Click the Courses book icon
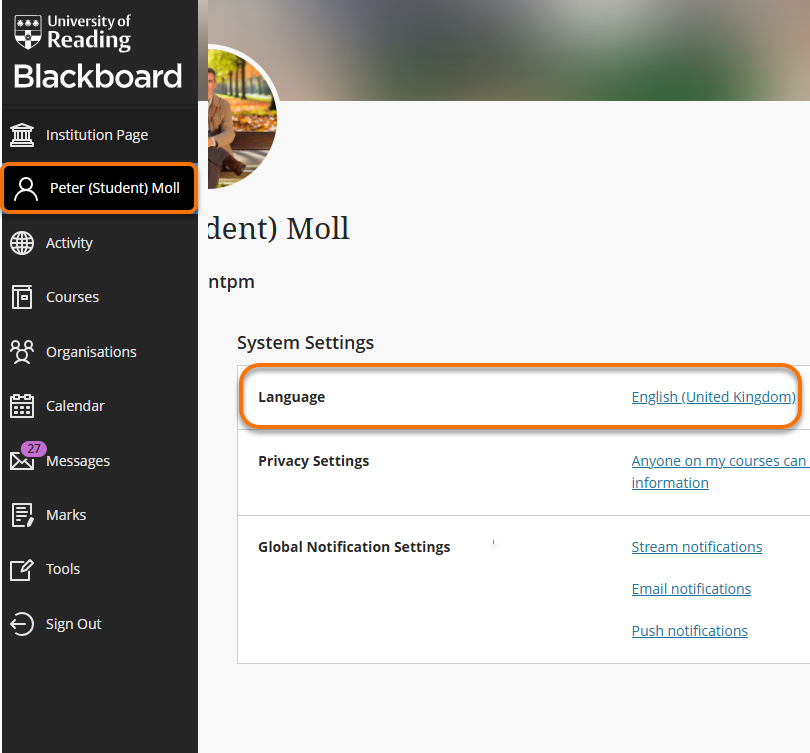This screenshot has height=753, width=810. [22, 297]
